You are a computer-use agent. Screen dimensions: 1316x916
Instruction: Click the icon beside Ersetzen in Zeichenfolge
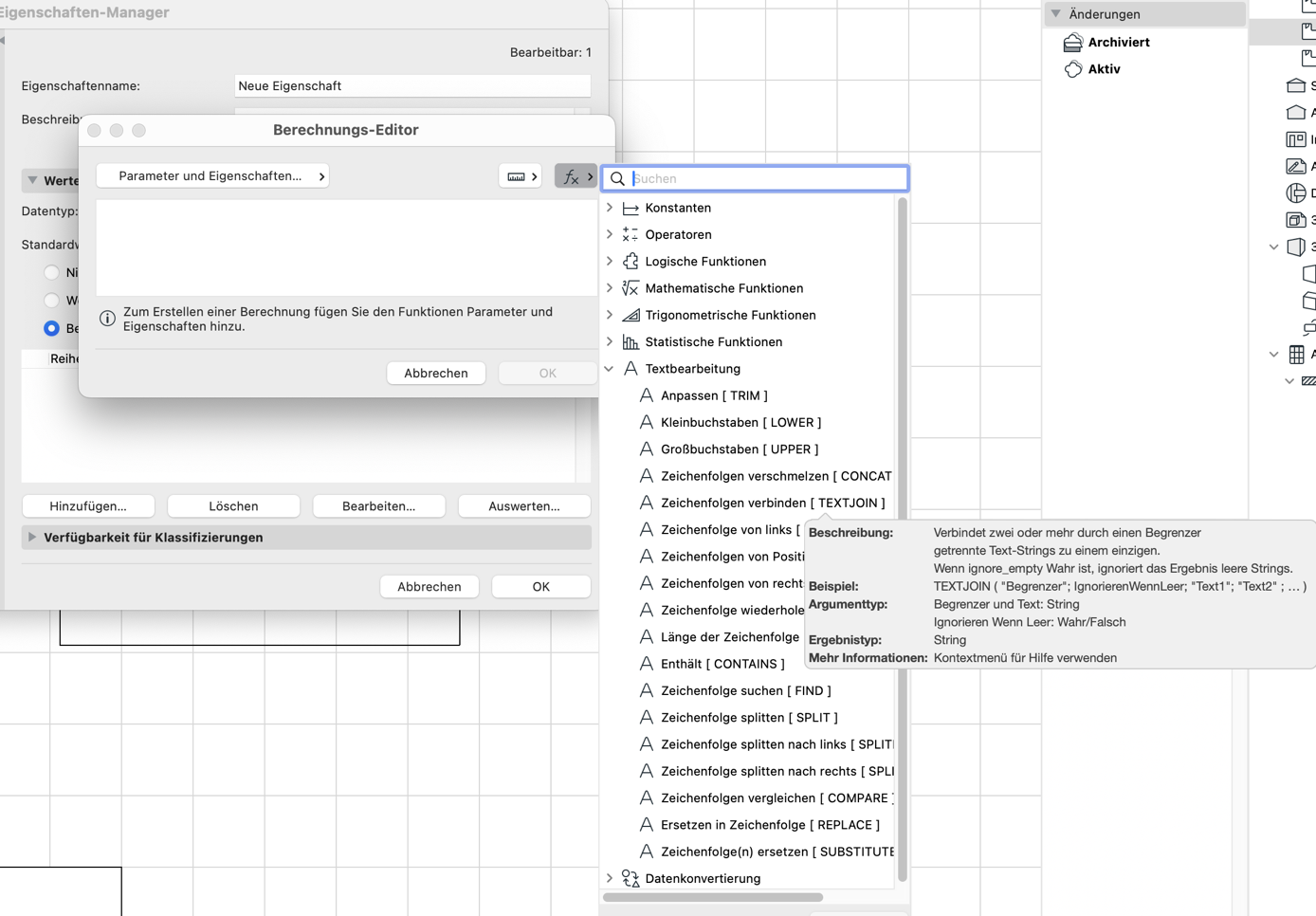[646, 825]
